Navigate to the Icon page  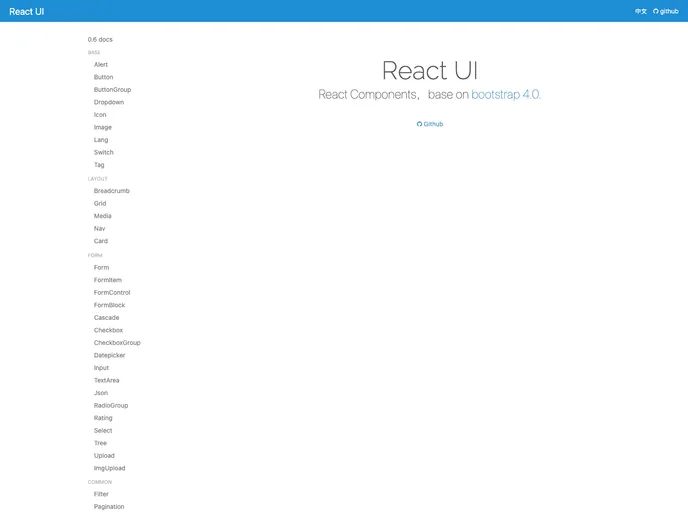[100, 115]
